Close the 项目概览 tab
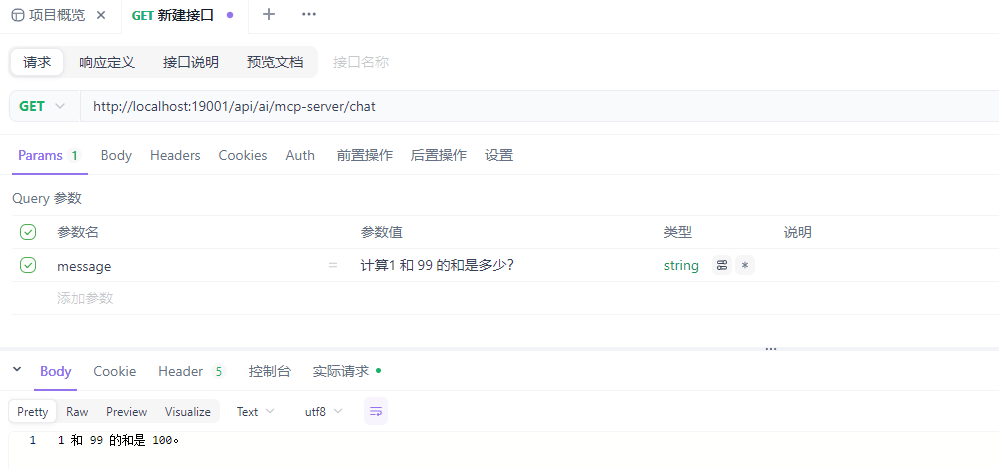 pyautogui.click(x=100, y=15)
